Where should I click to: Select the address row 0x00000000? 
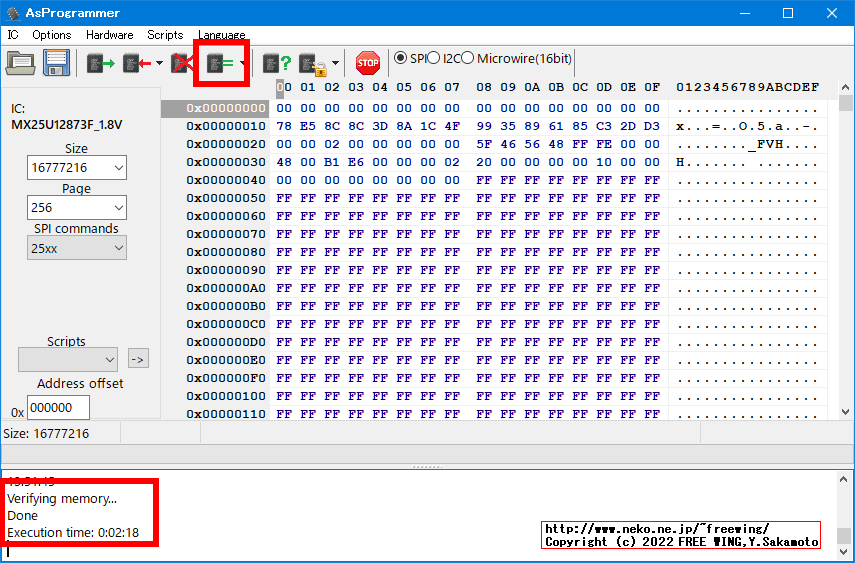226,108
